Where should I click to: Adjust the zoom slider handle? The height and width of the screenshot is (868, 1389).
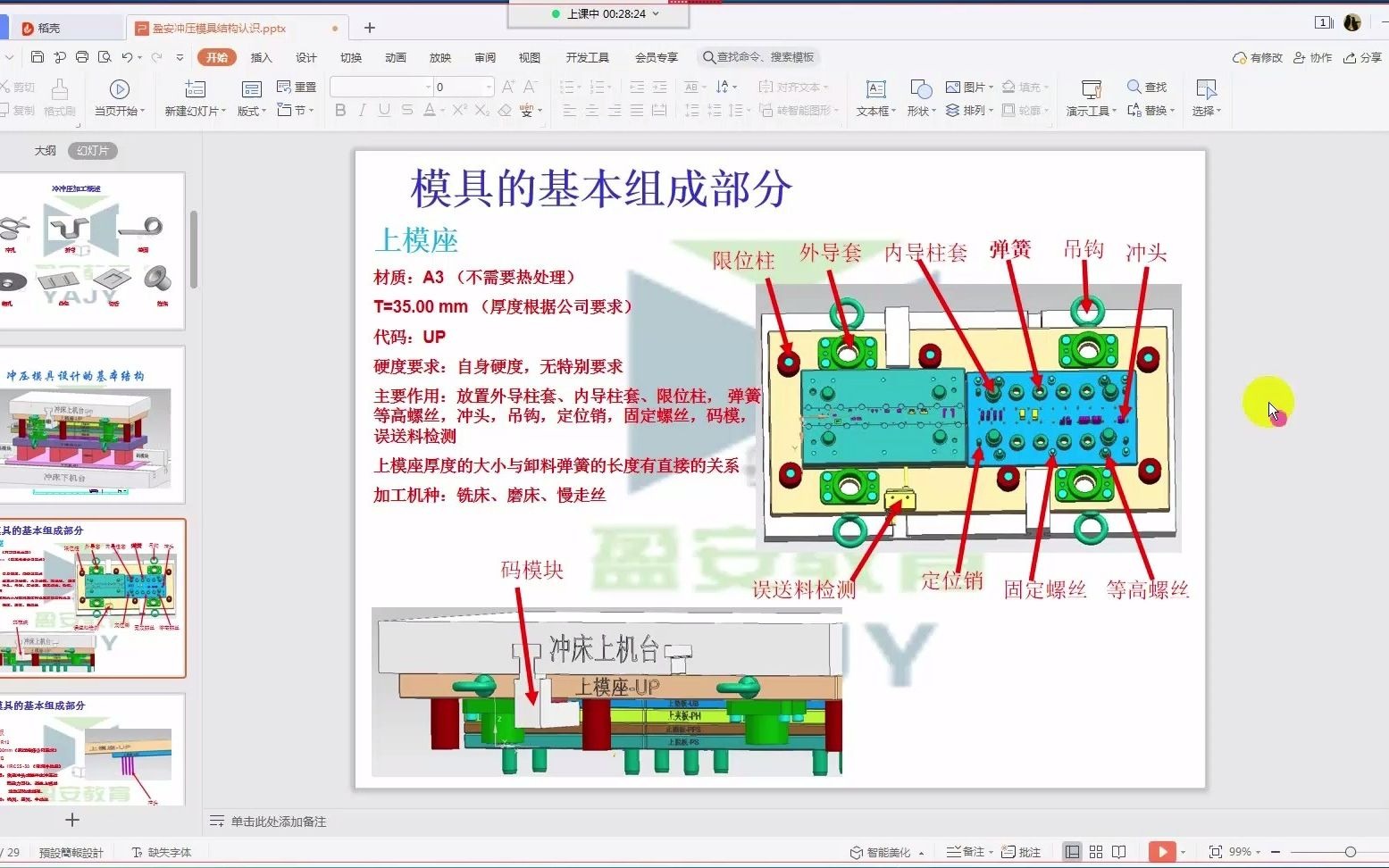pyautogui.click(x=1350, y=852)
